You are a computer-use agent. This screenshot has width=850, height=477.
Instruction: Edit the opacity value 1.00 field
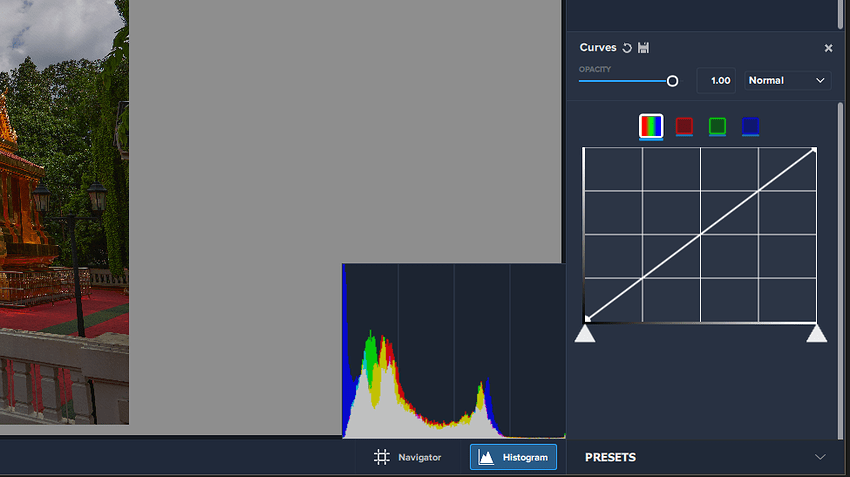716,80
